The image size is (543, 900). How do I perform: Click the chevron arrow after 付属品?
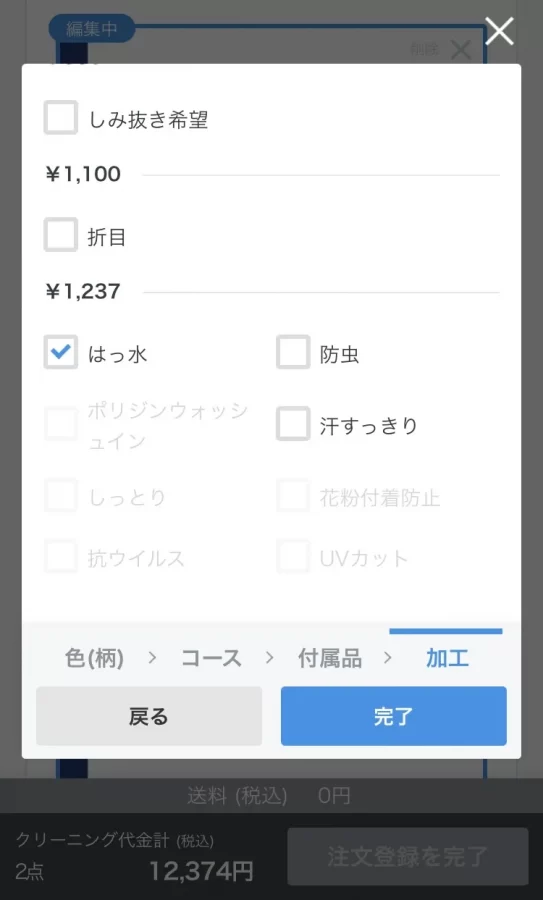[388, 657]
